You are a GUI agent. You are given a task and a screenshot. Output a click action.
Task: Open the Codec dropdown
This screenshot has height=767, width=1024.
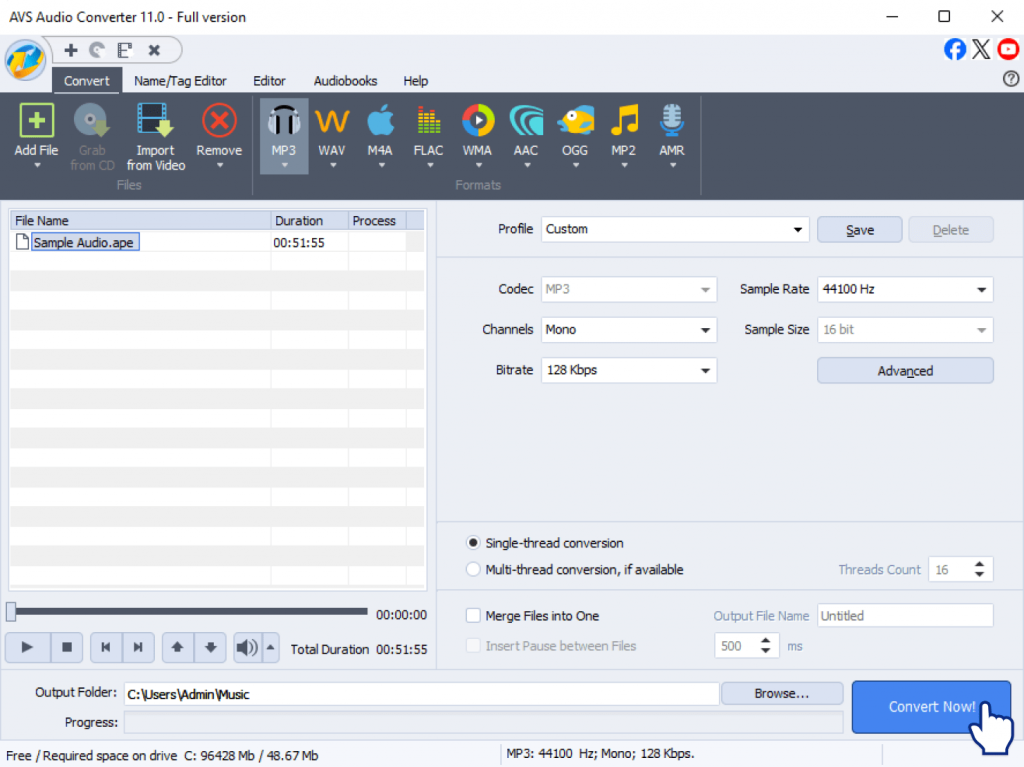628,289
